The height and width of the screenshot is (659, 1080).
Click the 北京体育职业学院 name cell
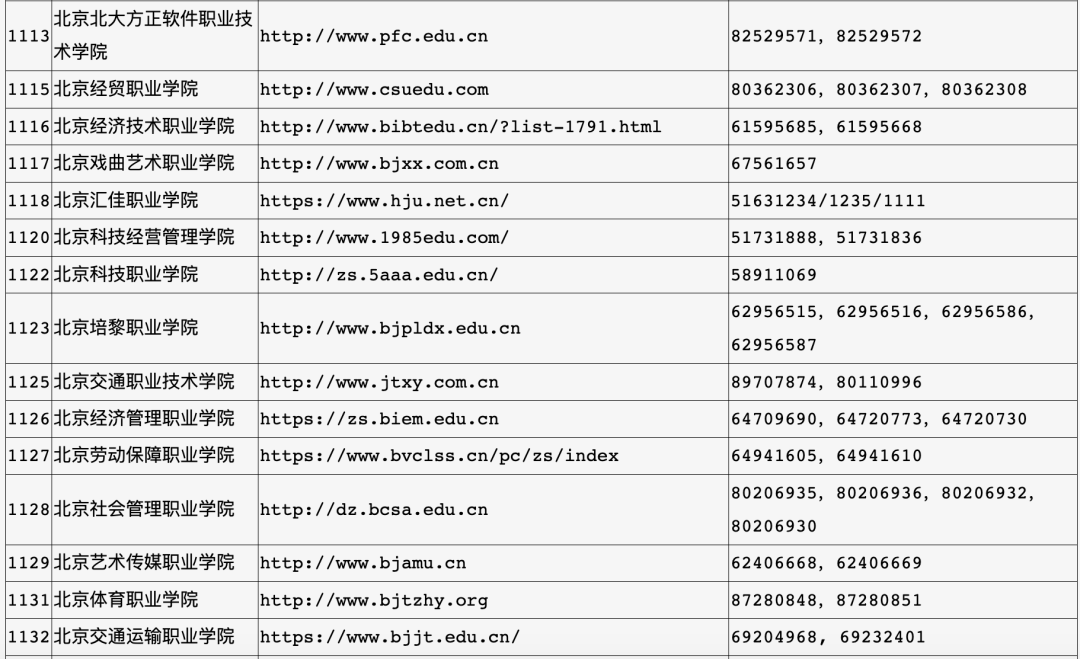coord(126,600)
